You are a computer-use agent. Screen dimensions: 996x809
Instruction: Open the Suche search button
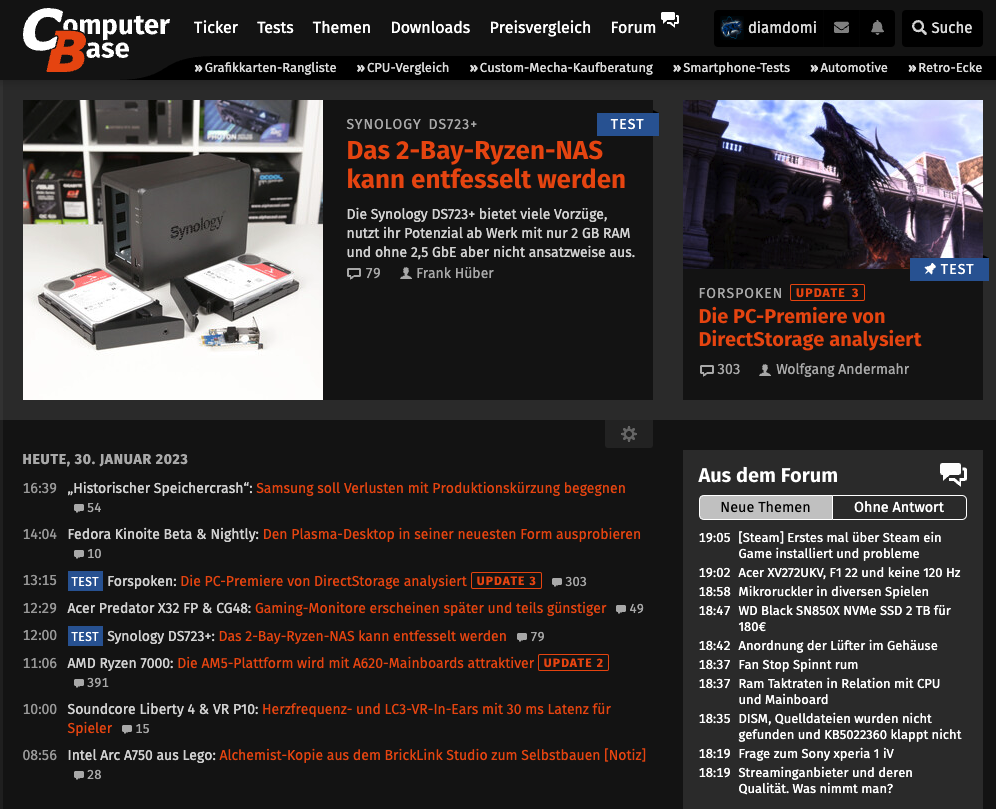(942, 28)
